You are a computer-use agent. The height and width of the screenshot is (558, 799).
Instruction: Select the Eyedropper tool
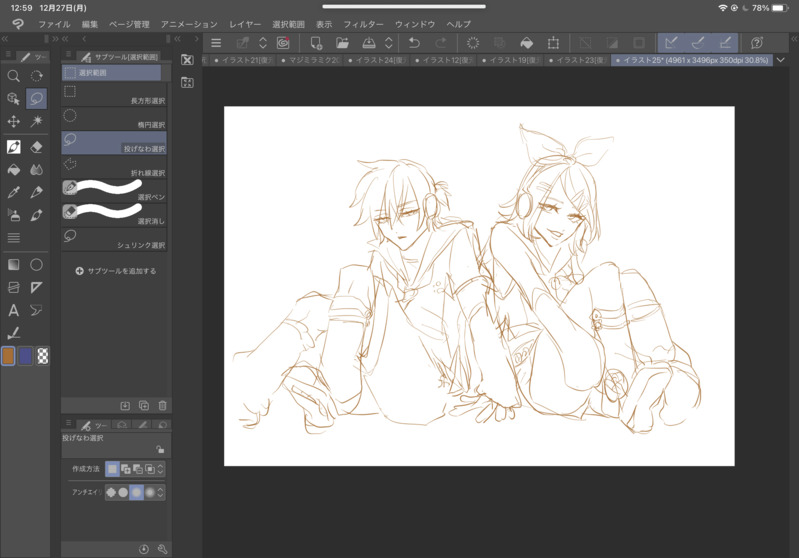[x=14, y=192]
